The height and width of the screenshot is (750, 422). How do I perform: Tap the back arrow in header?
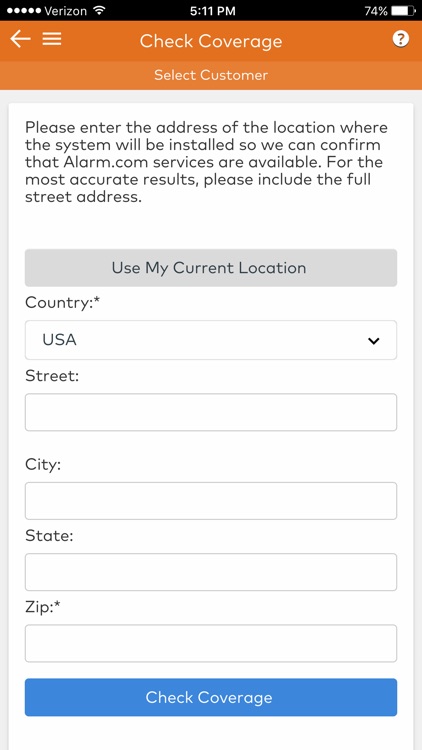20,40
